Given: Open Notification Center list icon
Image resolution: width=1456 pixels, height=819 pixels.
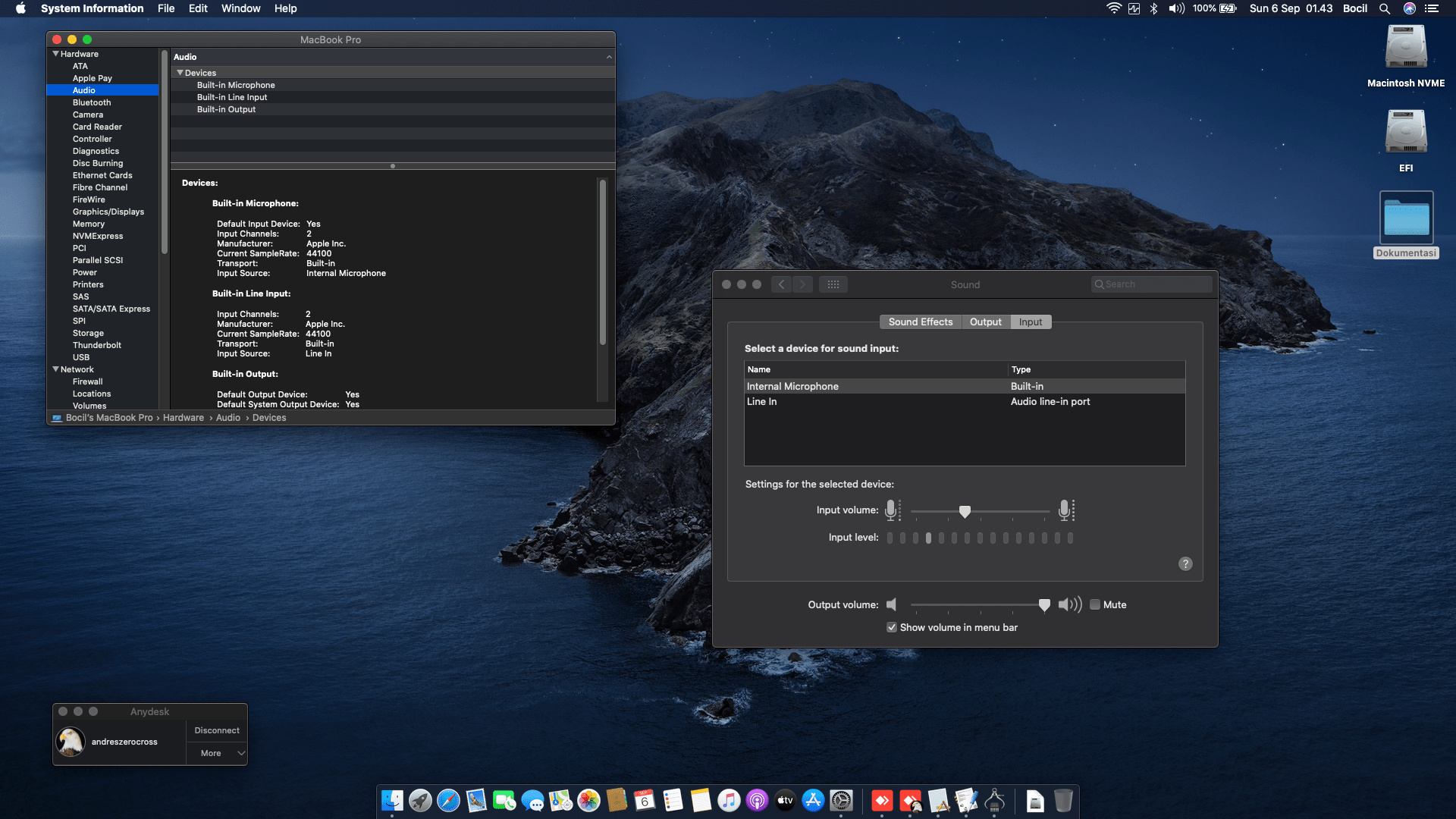Looking at the screenshot, I should coord(1432,8).
